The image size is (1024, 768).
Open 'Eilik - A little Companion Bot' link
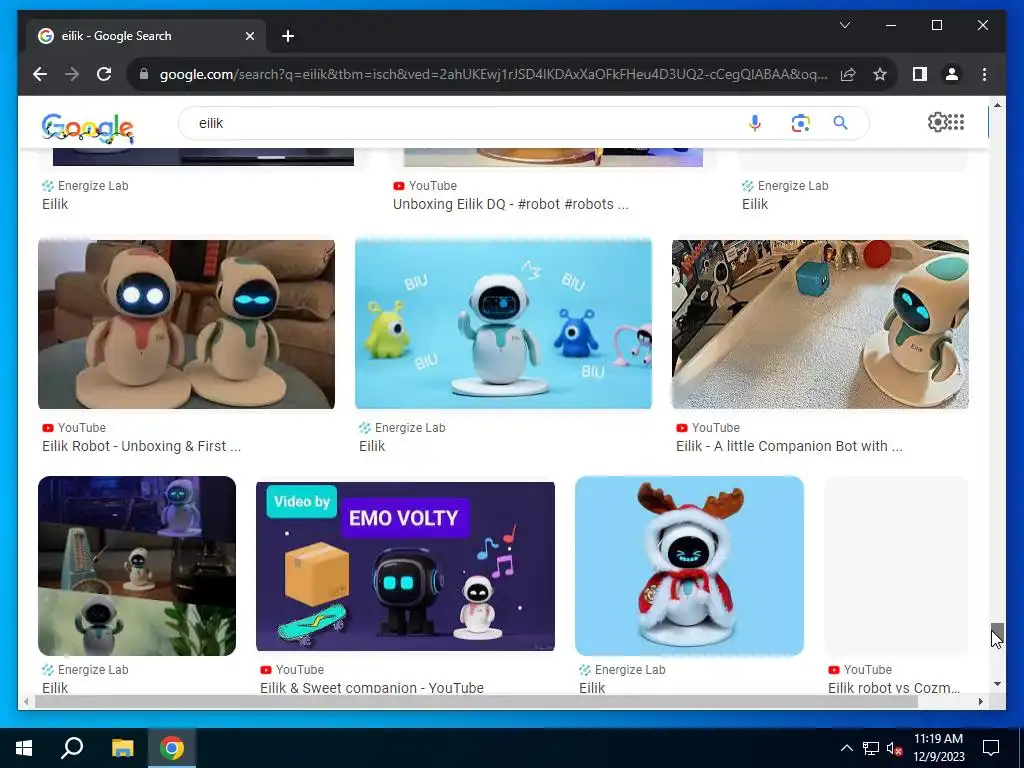789,446
